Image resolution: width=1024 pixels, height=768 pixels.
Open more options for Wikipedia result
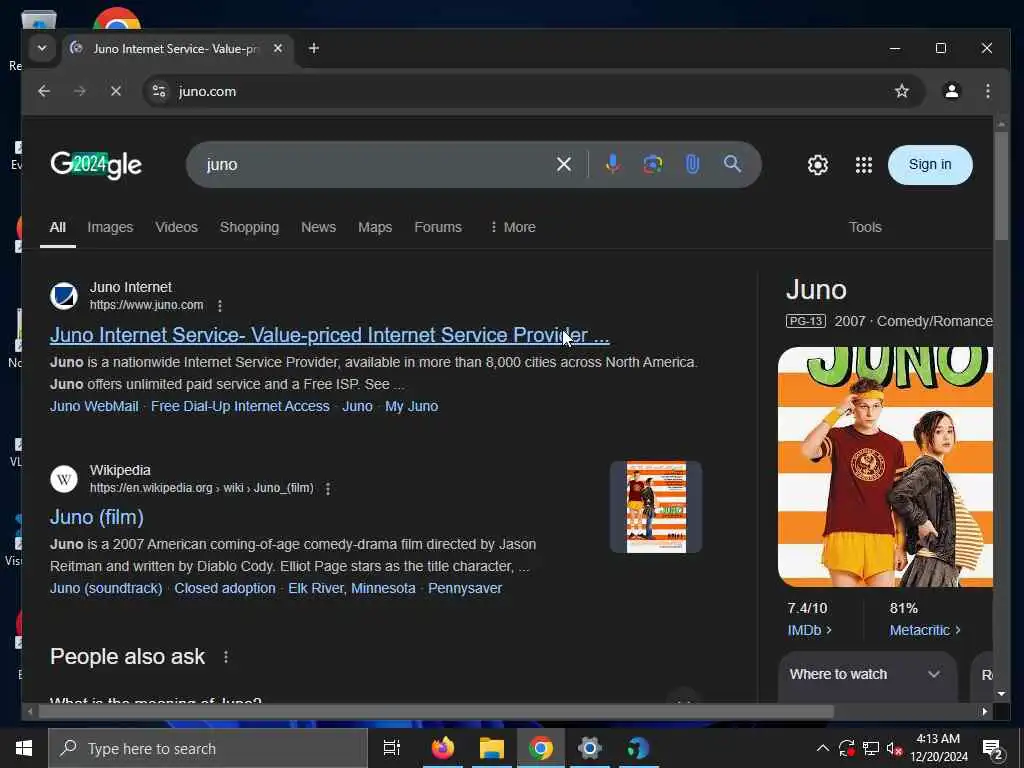[x=328, y=488]
